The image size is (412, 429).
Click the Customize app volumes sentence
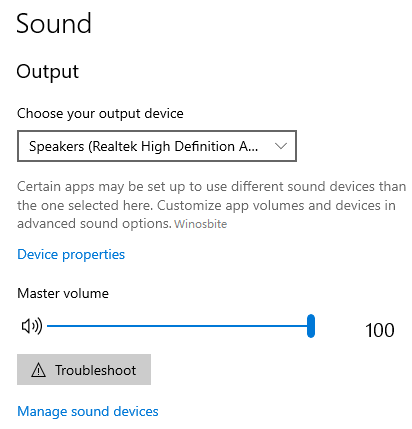coord(276,205)
